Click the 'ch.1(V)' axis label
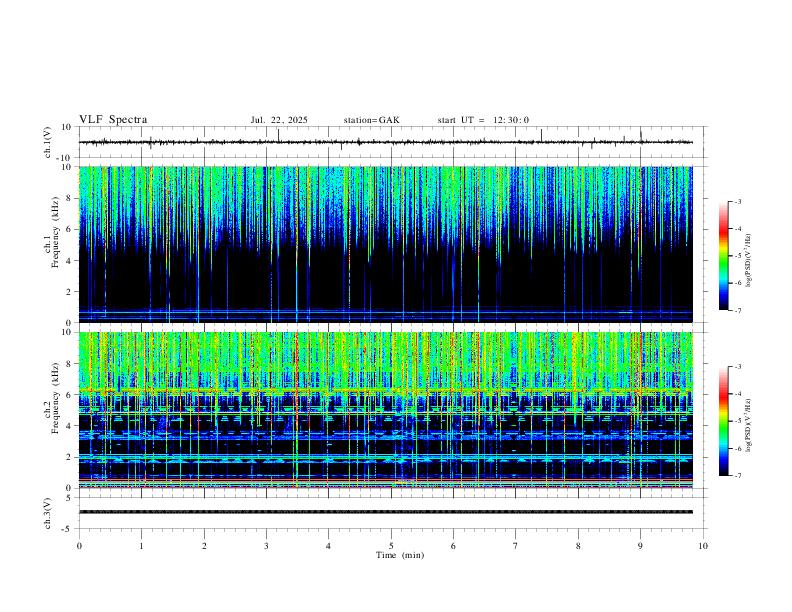The image size is (792, 612). coord(47,142)
